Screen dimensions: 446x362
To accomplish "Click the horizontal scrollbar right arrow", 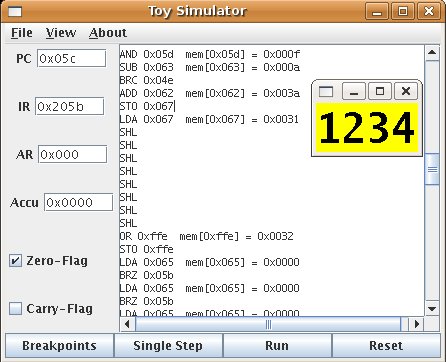I will [x=417, y=324].
